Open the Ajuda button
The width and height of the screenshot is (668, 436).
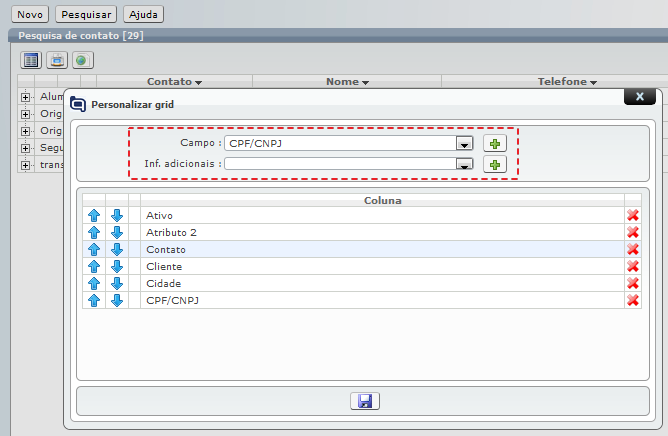(x=143, y=15)
